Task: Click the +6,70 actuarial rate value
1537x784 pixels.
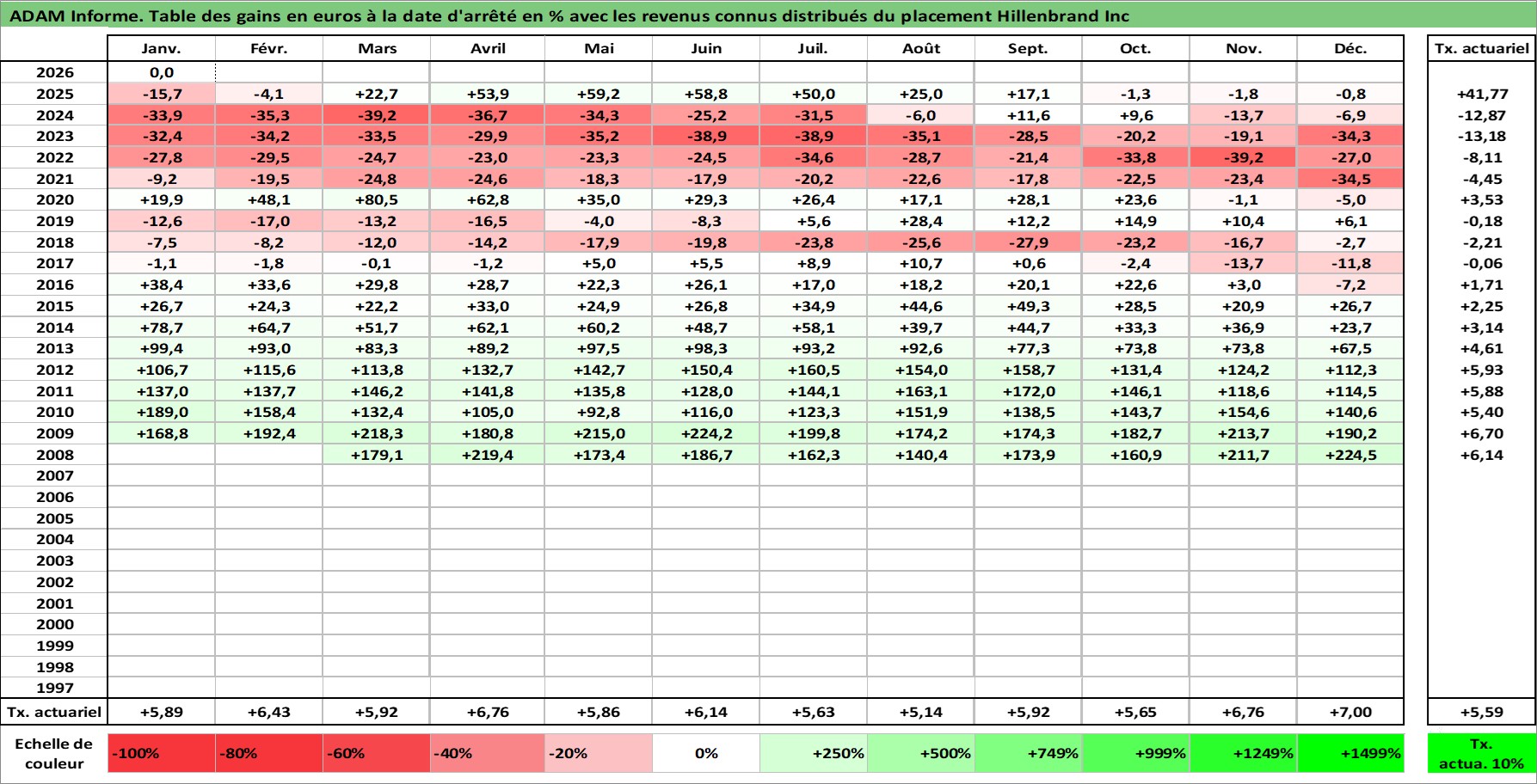Action: (x=1482, y=433)
